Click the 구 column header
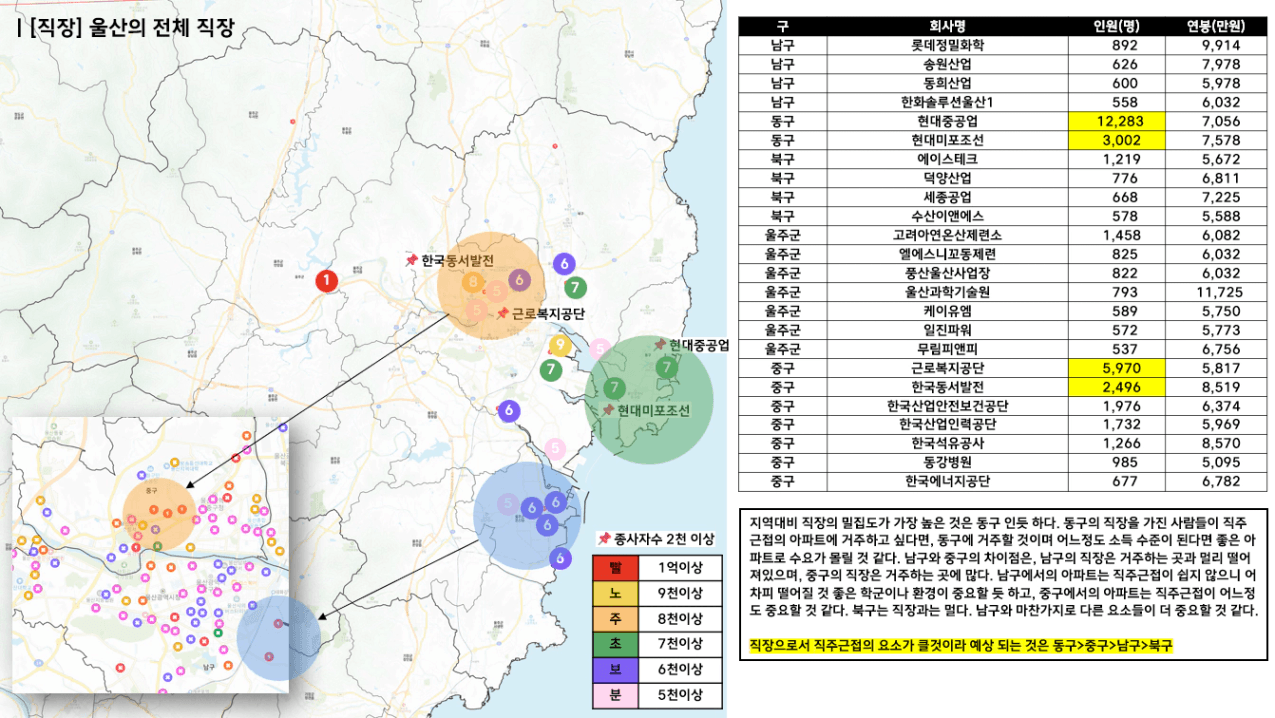Viewport: 1275px width, 718px height. [x=782, y=27]
